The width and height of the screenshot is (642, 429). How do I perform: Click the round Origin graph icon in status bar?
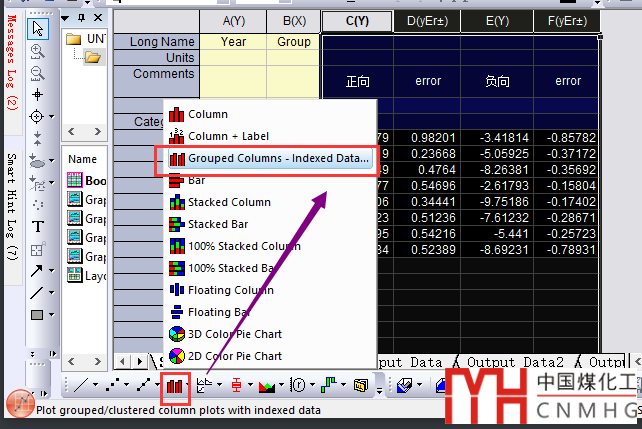(20, 404)
